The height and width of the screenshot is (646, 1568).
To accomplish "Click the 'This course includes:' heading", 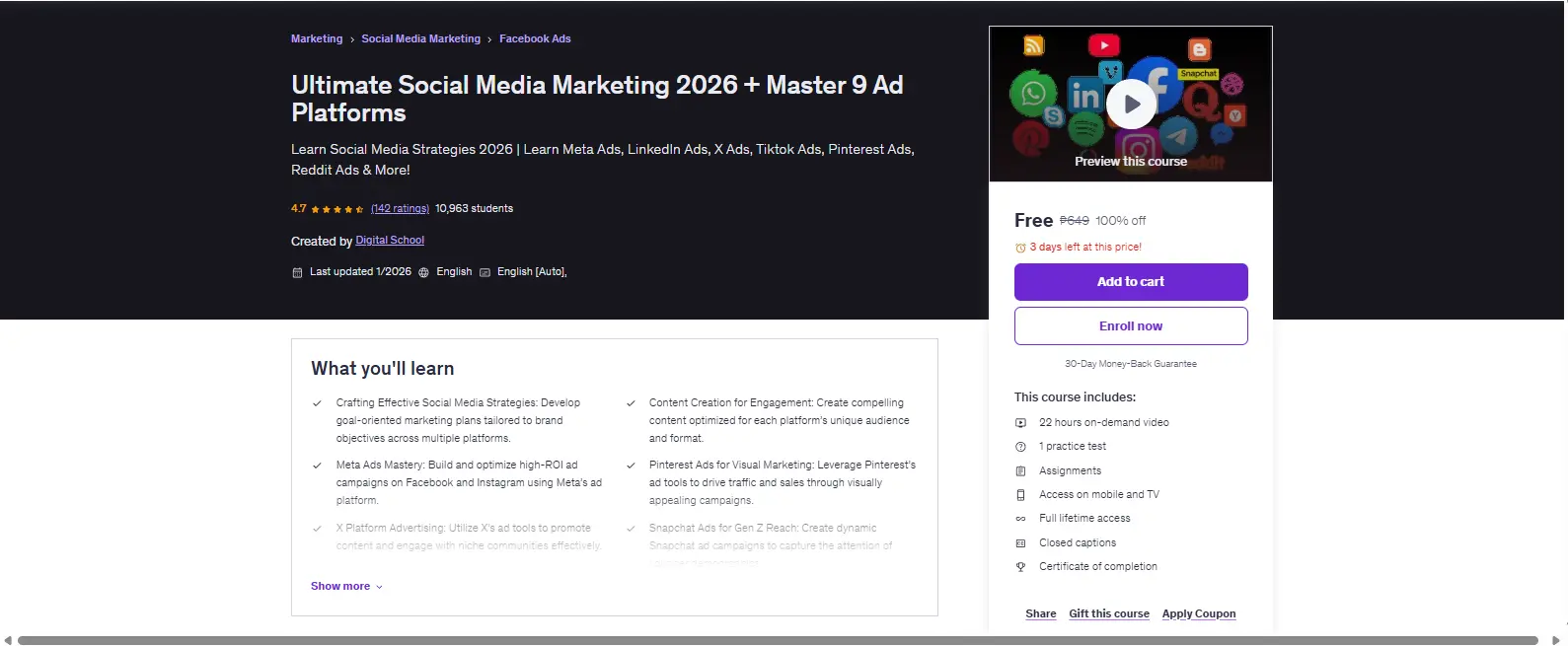I will [1075, 397].
